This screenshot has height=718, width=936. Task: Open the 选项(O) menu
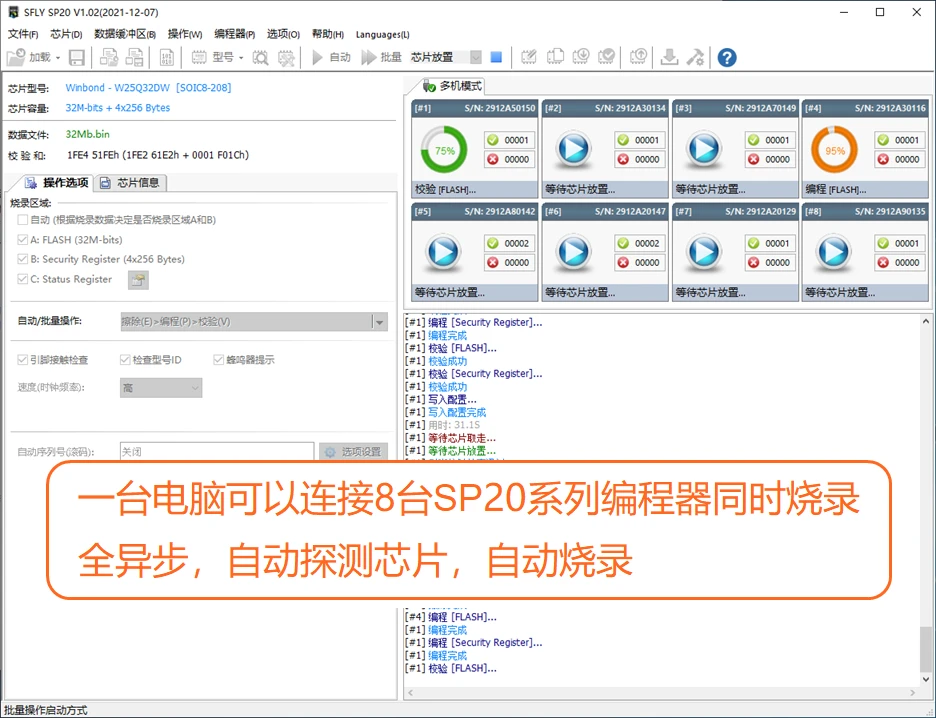point(283,34)
